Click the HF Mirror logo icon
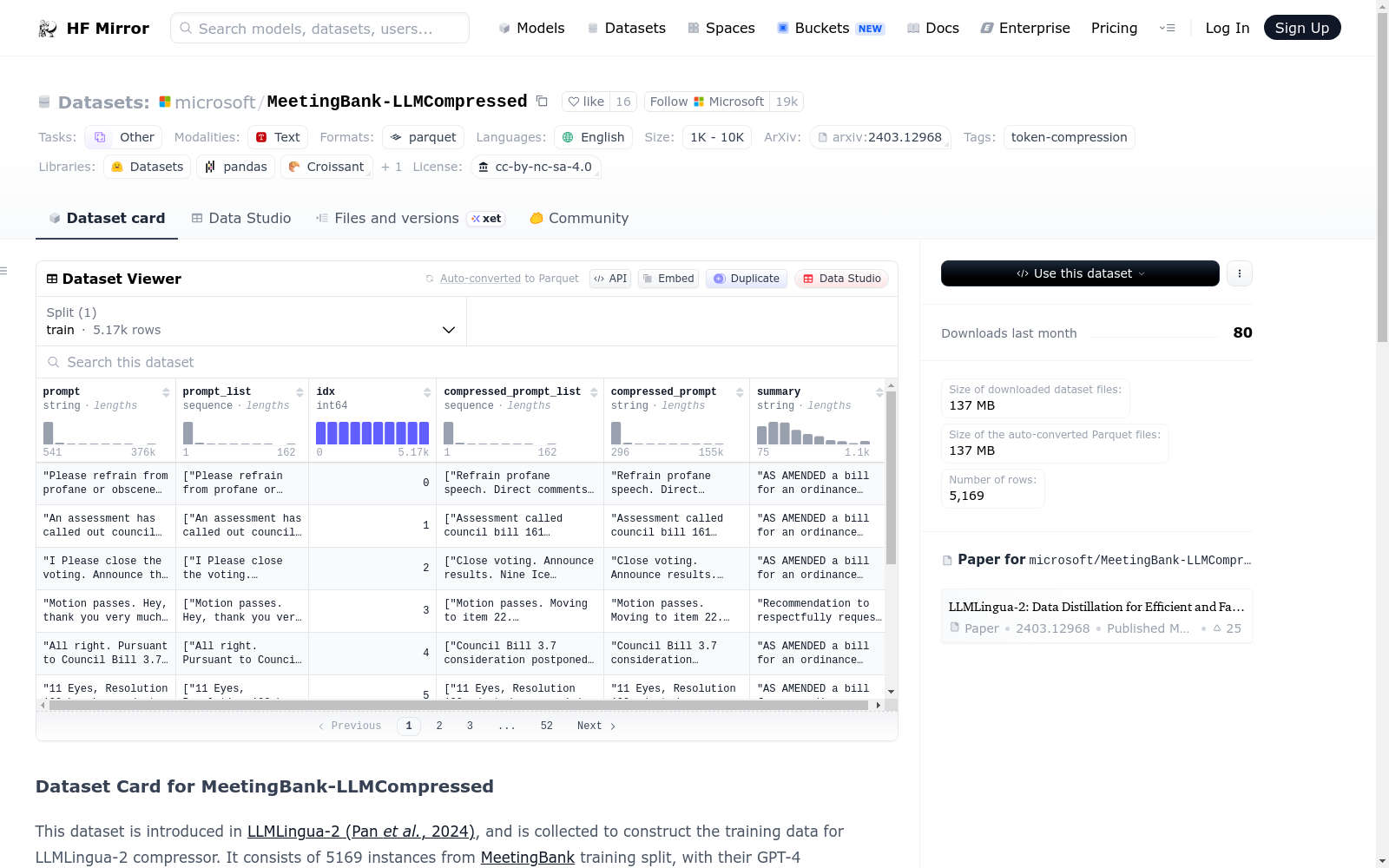 click(48, 29)
